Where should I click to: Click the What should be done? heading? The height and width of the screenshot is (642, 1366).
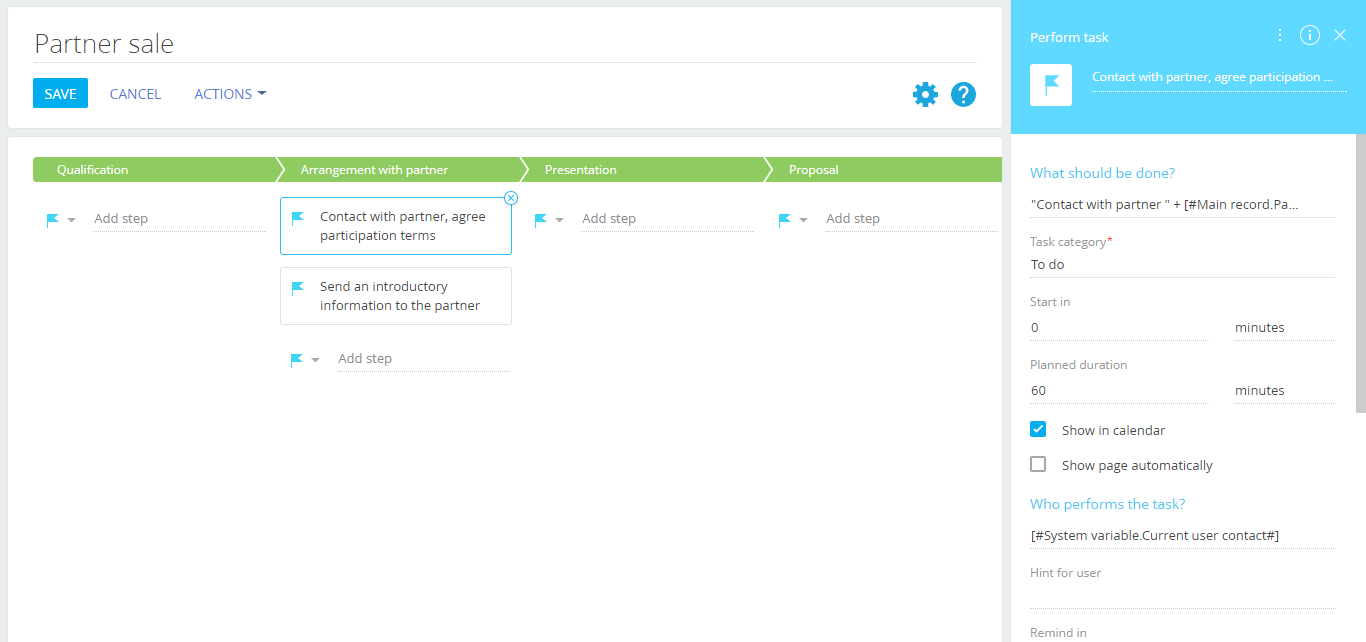(x=1102, y=173)
